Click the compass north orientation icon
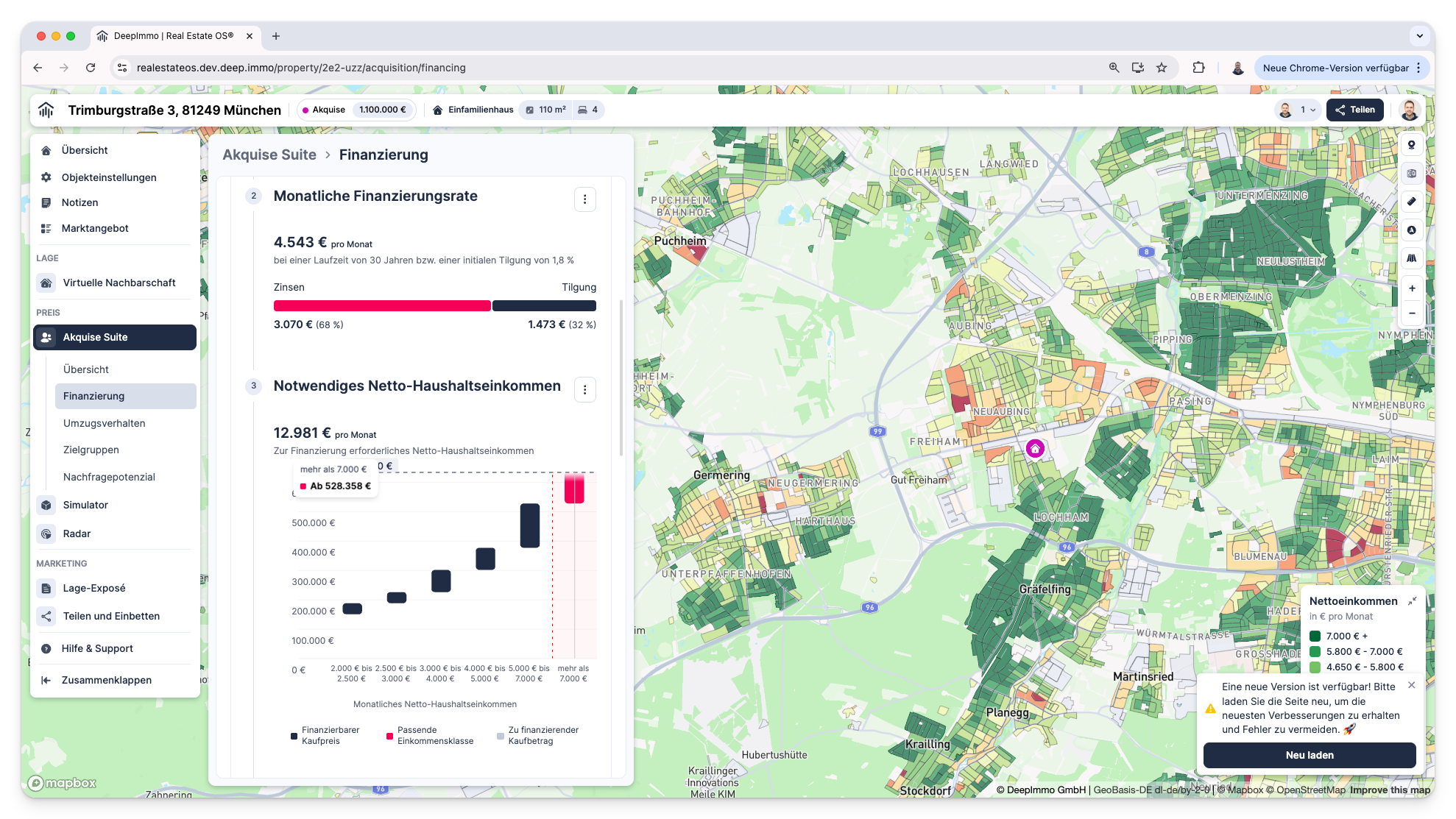This screenshot has height=819, width=1456. click(1411, 230)
